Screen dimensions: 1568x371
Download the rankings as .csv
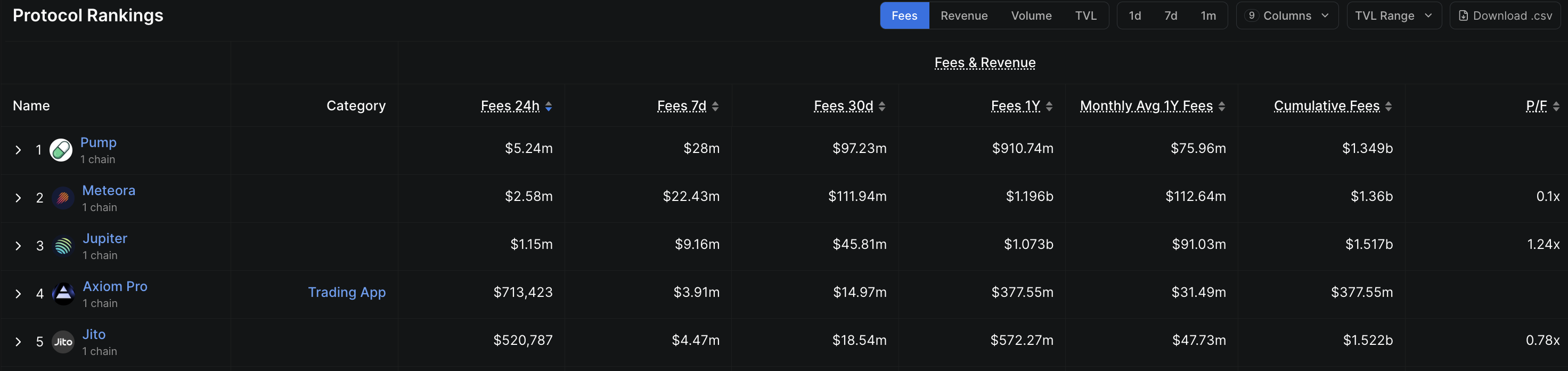1505,16
